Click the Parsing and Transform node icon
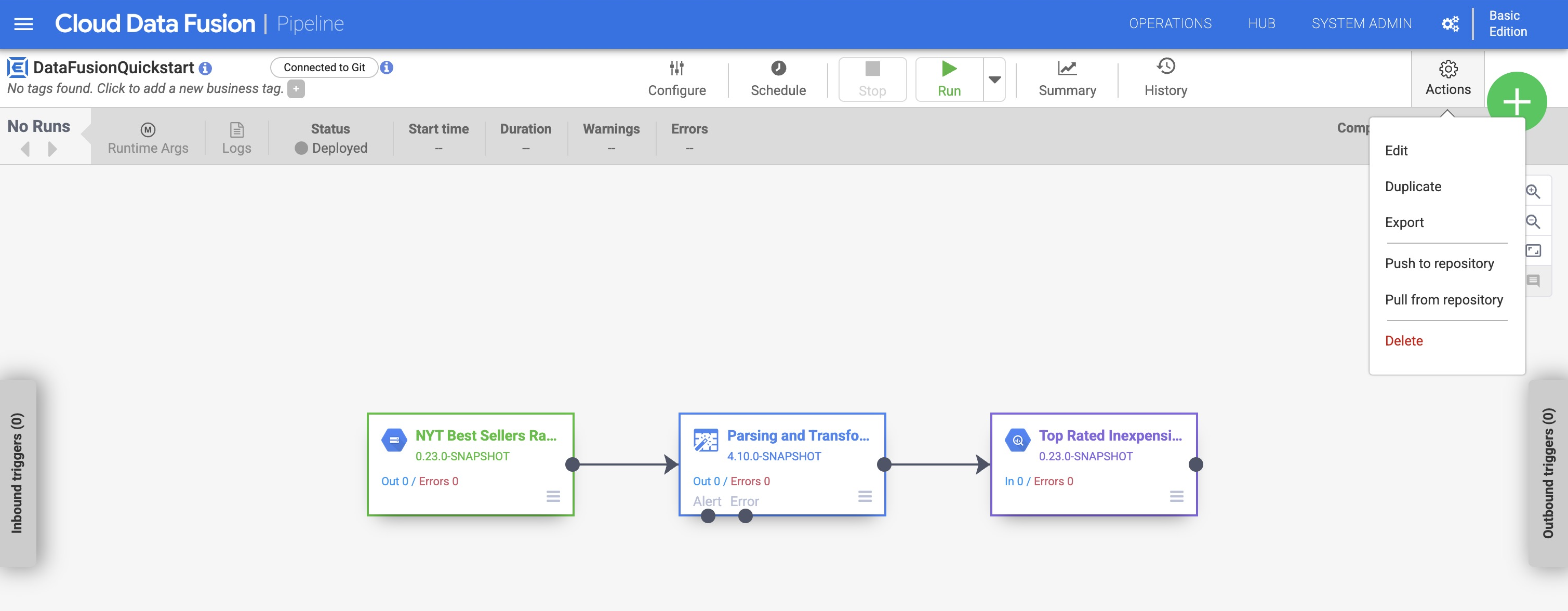Screen dimensions: 1568x611 tap(706, 440)
